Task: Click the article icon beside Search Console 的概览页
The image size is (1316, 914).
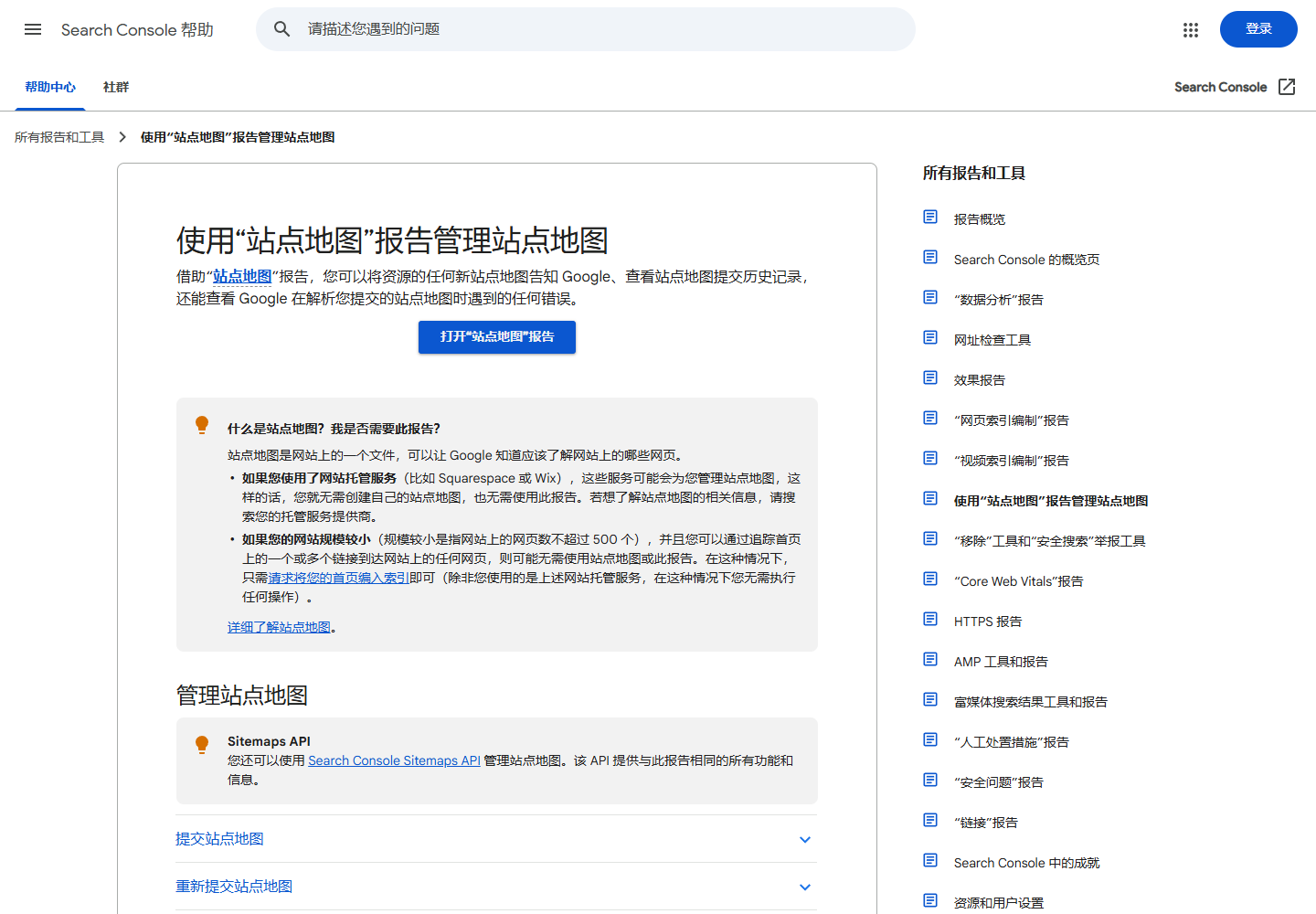Action: [x=930, y=257]
